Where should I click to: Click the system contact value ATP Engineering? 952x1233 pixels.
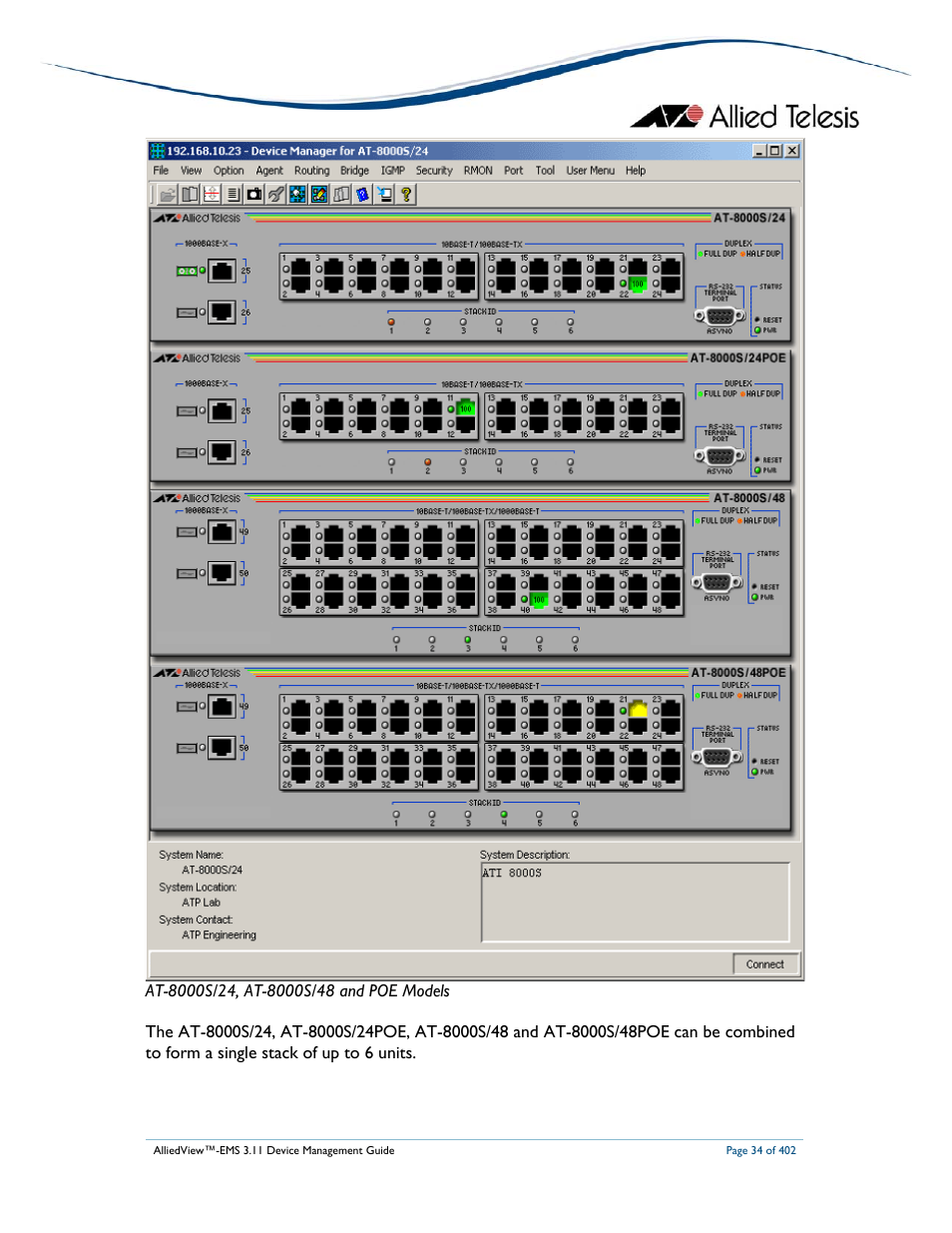point(219,935)
